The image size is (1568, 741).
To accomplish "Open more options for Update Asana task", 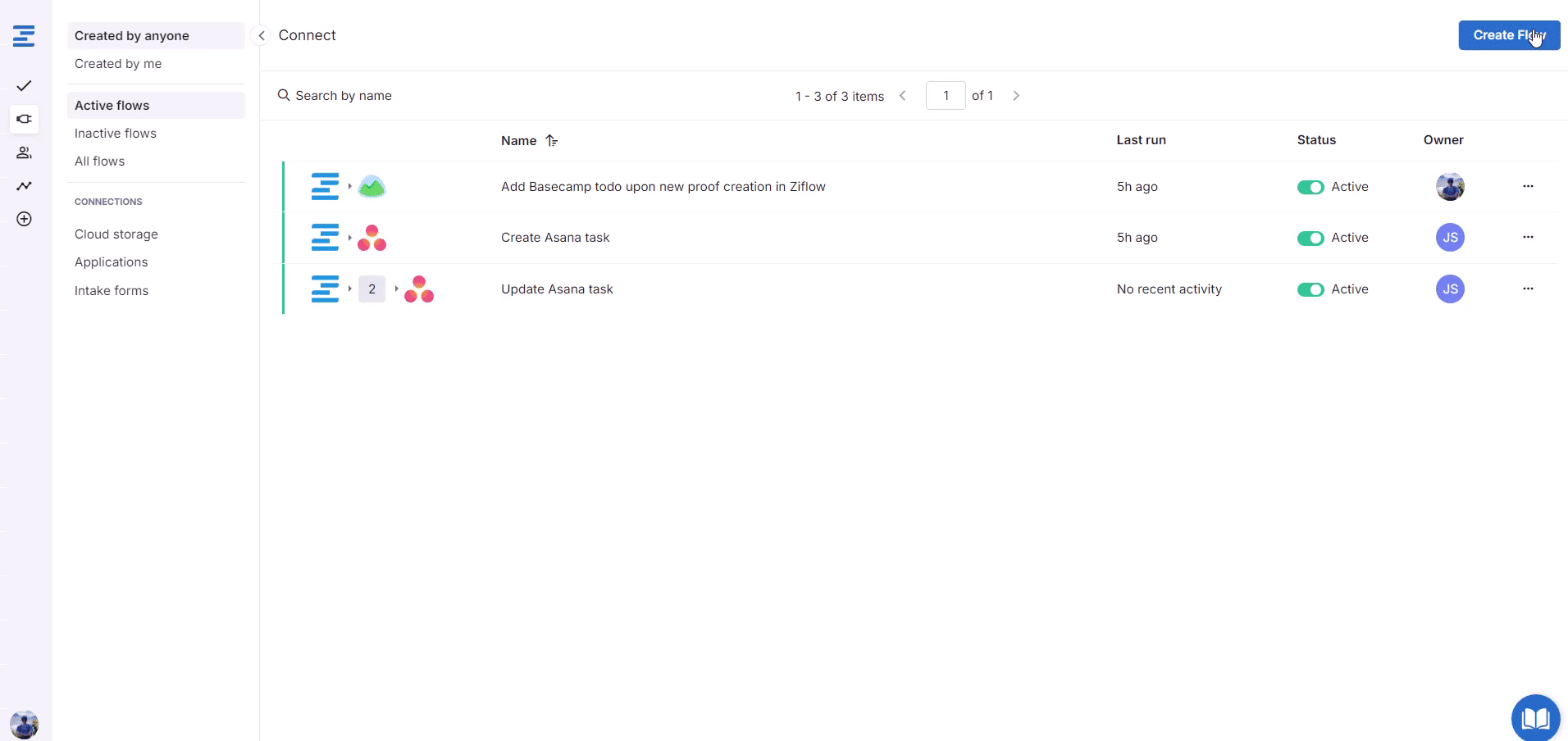I will click(x=1527, y=289).
